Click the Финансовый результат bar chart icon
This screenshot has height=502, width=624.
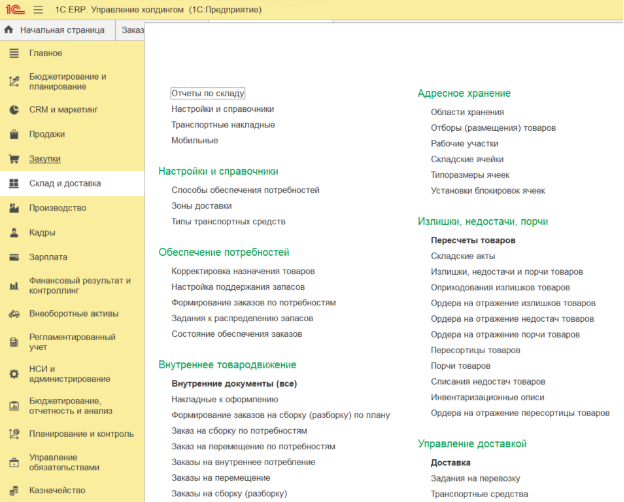[x=14, y=286]
